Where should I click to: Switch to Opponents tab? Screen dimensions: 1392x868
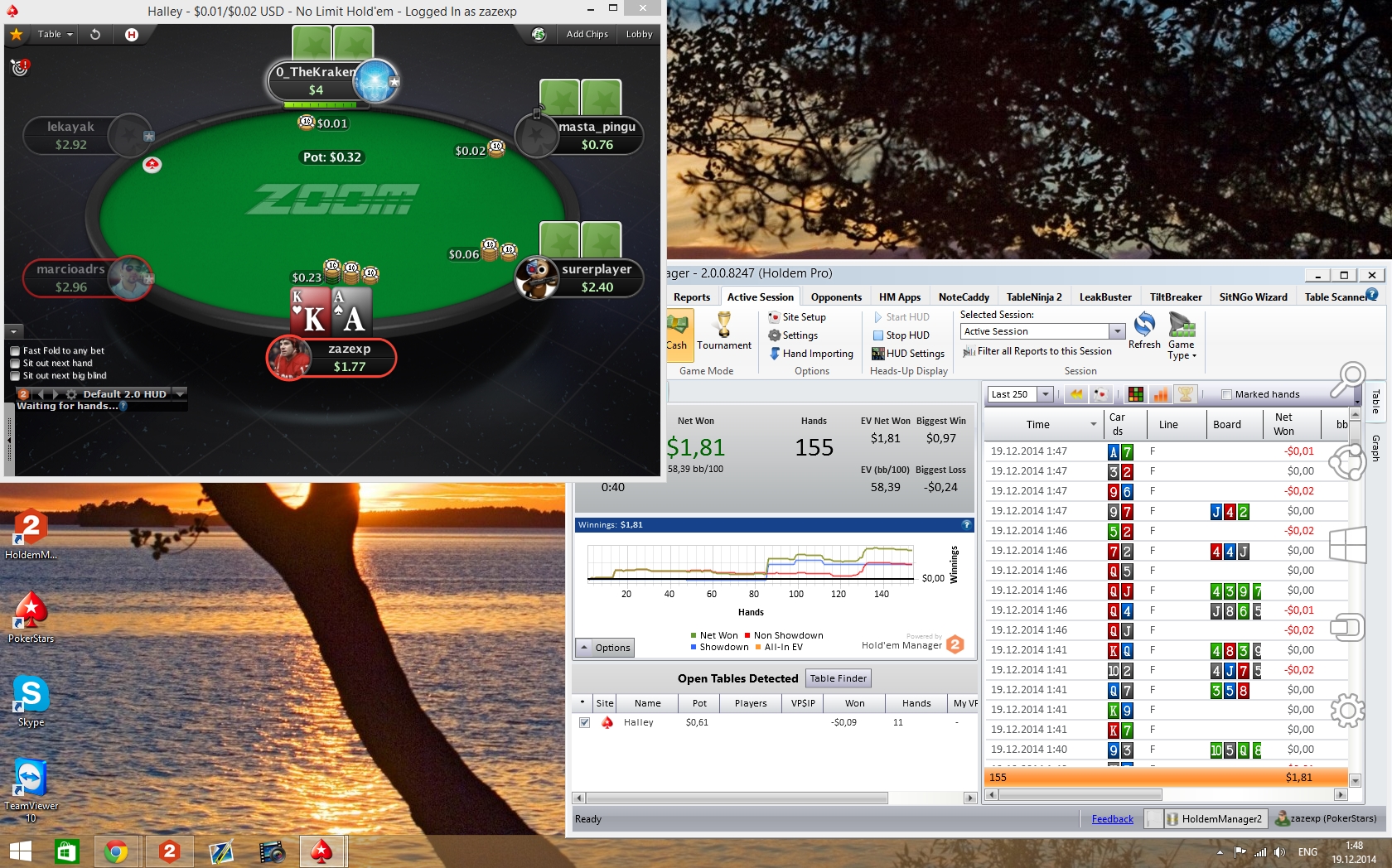click(836, 297)
